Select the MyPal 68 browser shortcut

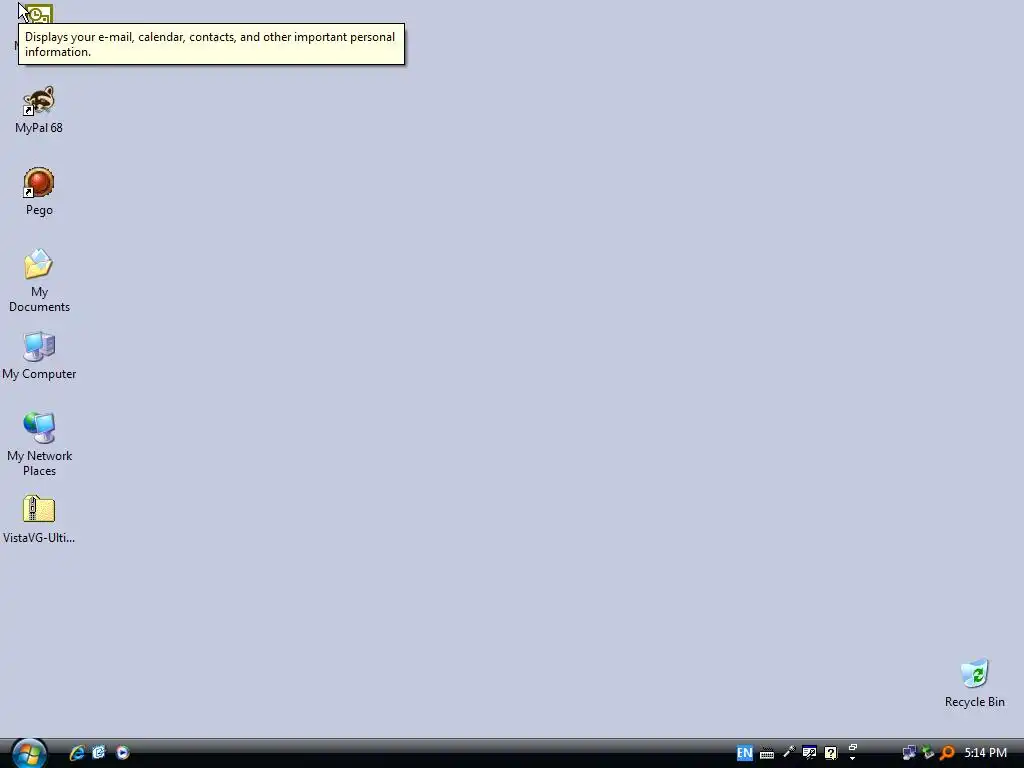coord(39,101)
